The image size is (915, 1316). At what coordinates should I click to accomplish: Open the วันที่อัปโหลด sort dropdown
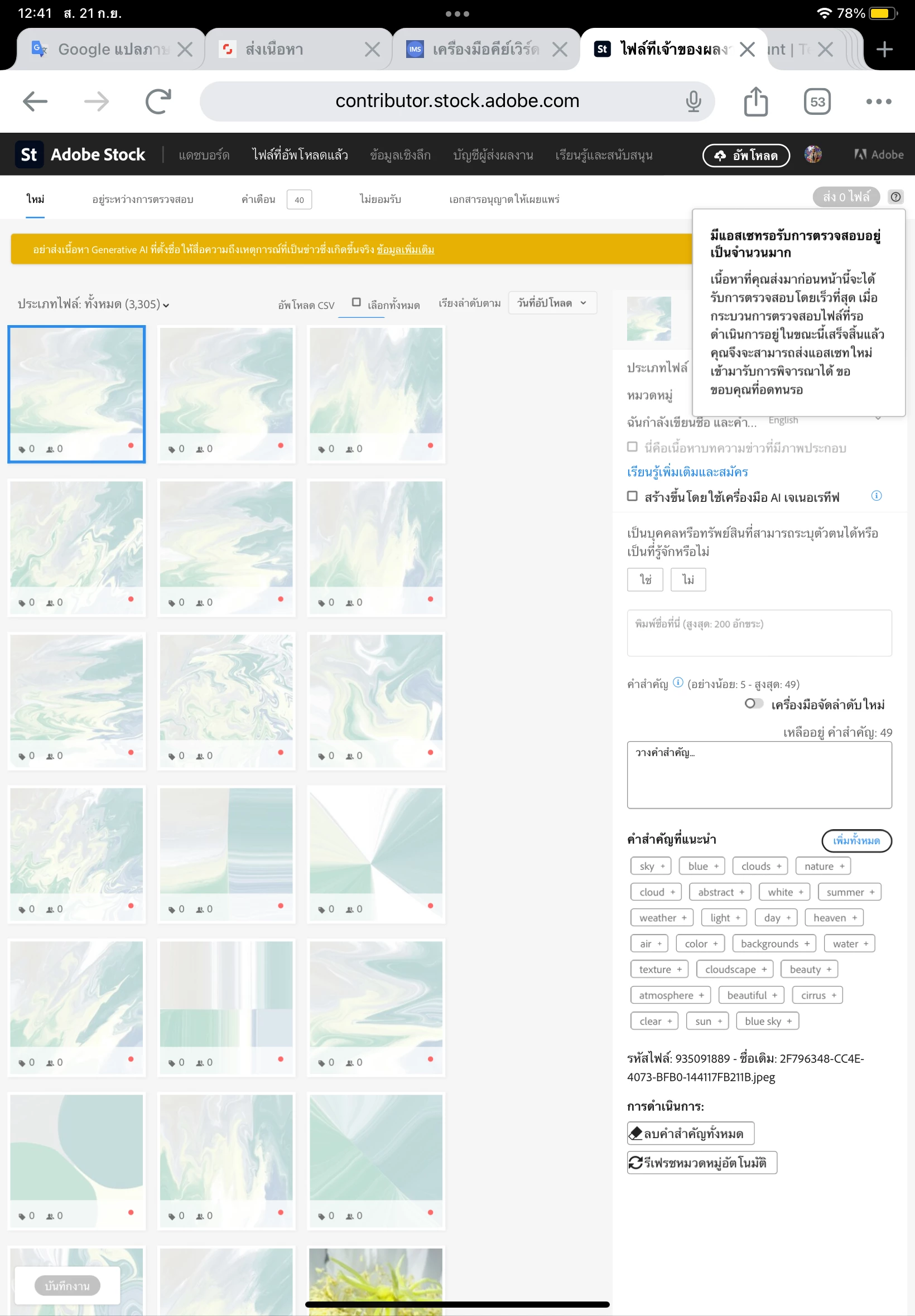click(552, 302)
